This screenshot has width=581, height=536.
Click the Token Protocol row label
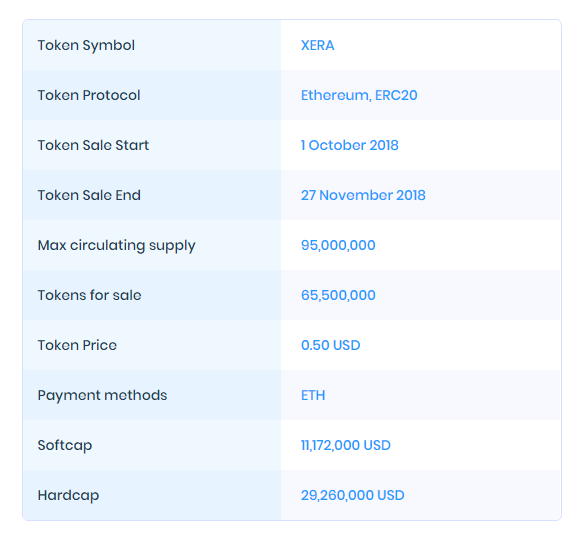pyautogui.click(x=89, y=95)
